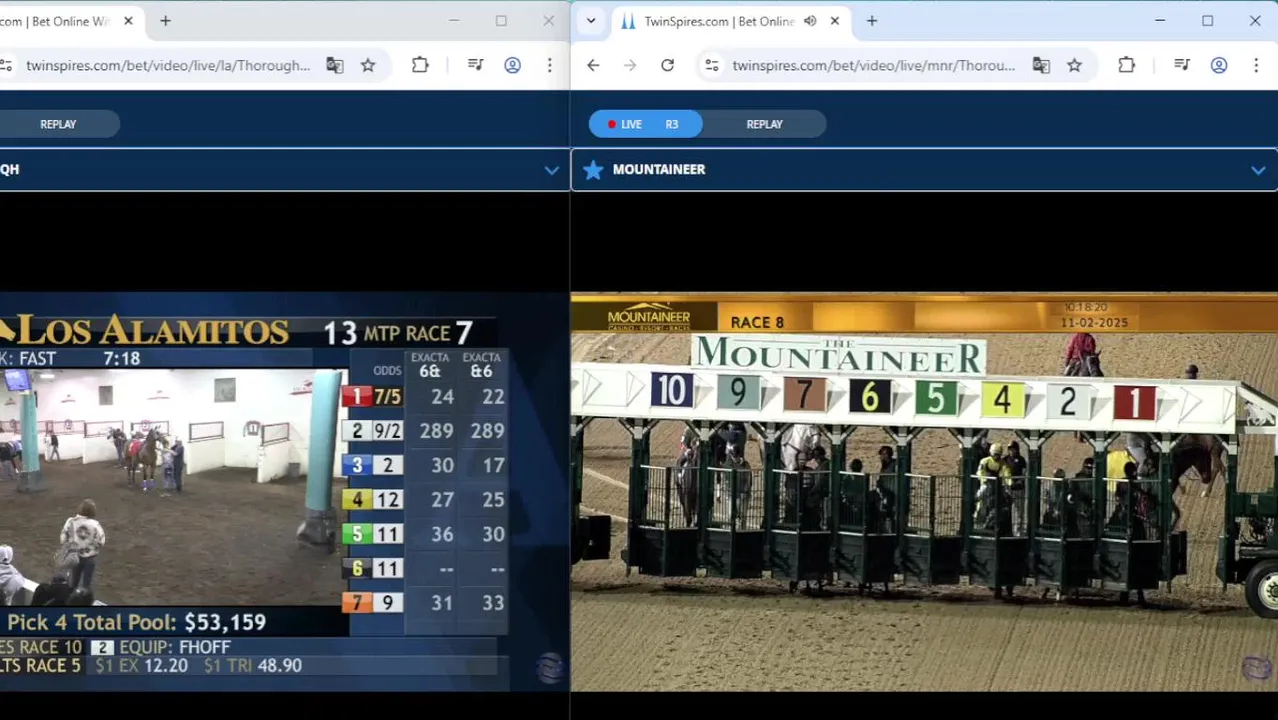
Task: Switch to REPLAY in right window
Action: click(764, 124)
